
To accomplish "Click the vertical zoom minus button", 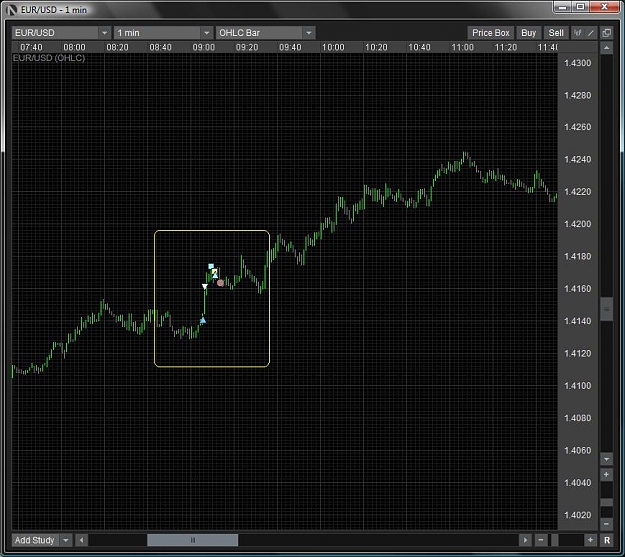I will pos(606,524).
